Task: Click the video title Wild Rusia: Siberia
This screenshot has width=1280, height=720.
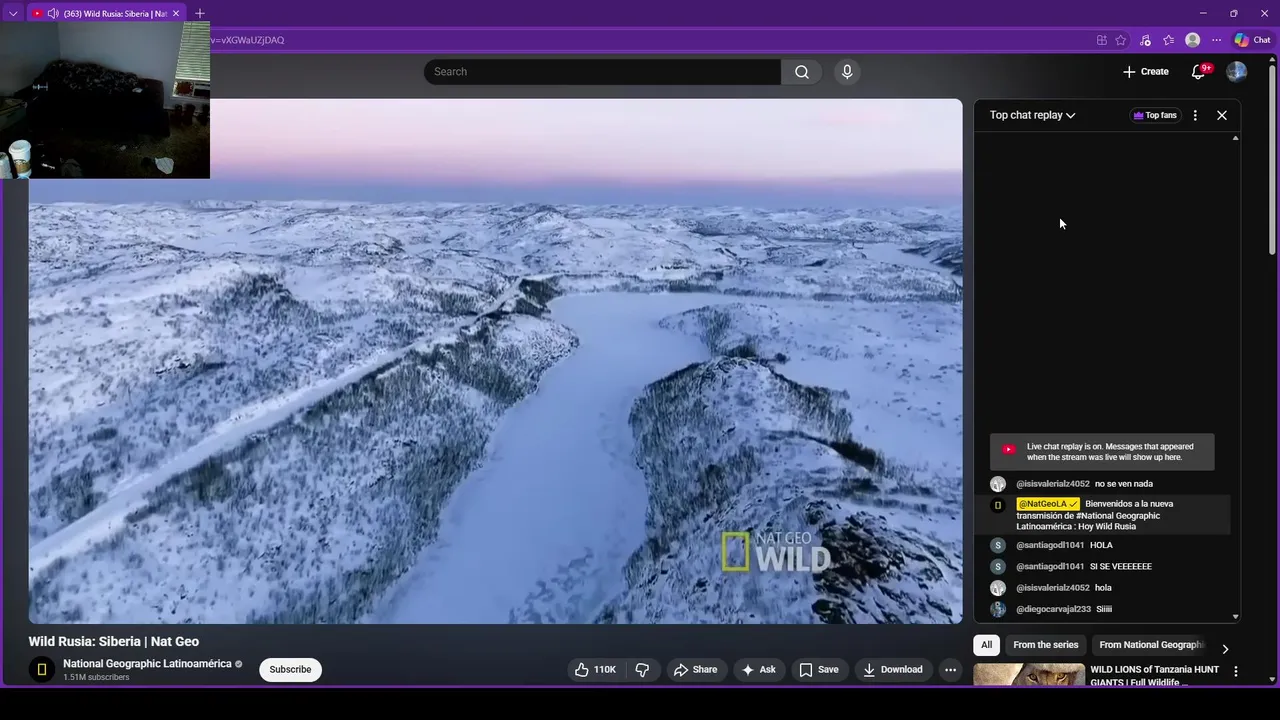Action: (113, 642)
